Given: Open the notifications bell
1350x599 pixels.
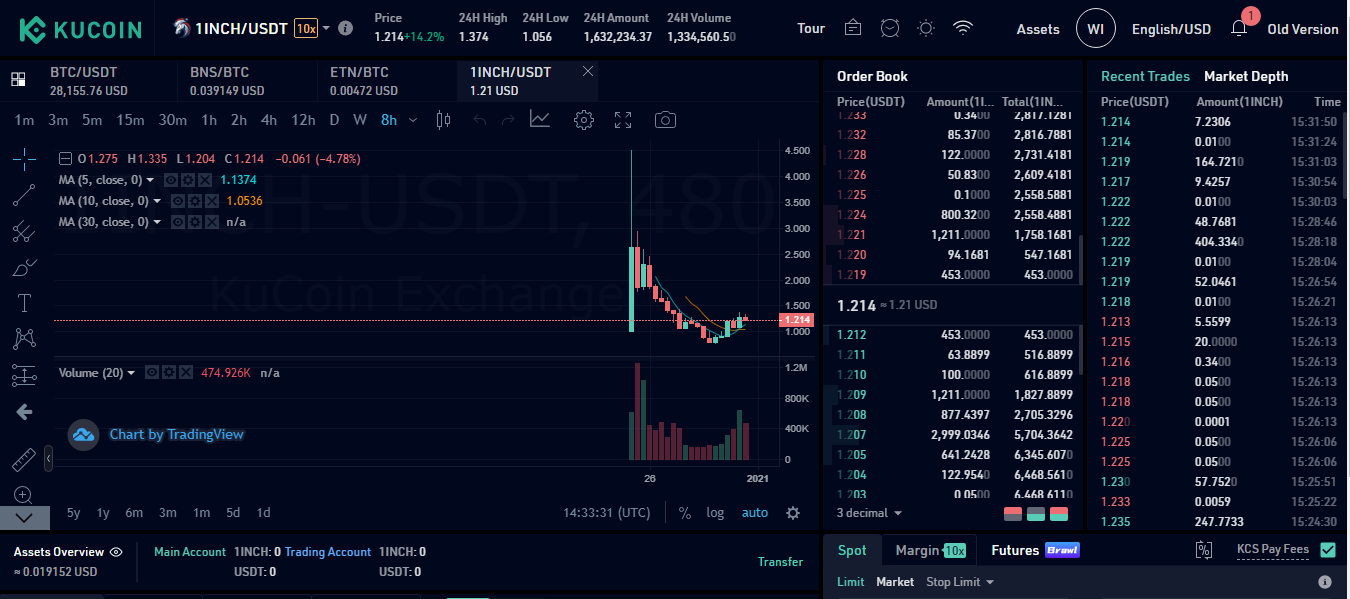Looking at the screenshot, I should pos(1239,28).
